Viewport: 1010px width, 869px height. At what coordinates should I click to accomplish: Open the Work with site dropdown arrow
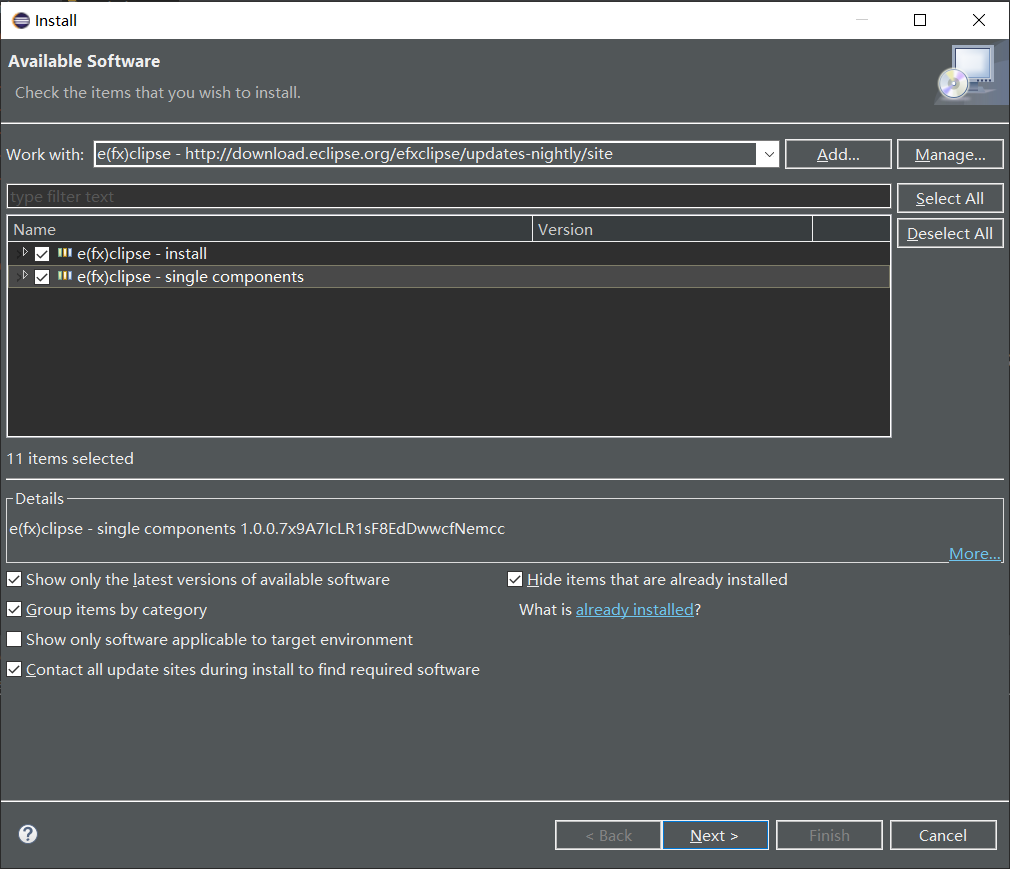pos(768,155)
